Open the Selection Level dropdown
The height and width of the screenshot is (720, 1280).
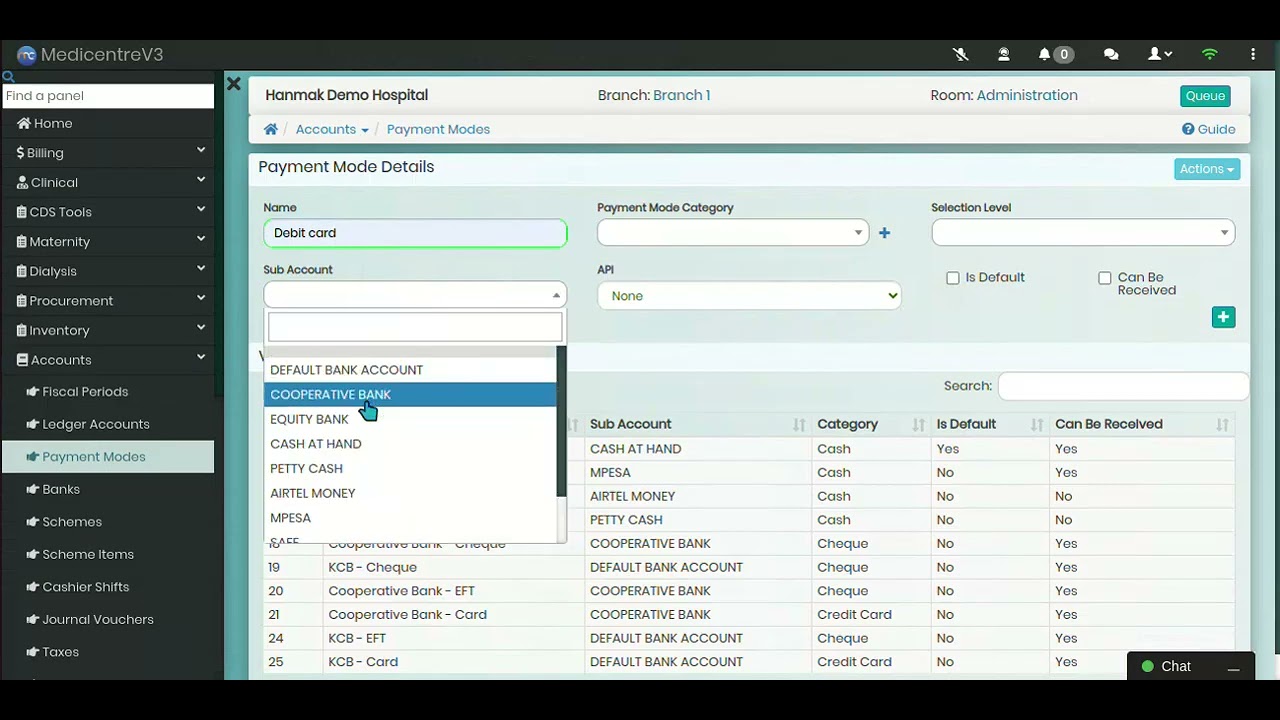1083,233
